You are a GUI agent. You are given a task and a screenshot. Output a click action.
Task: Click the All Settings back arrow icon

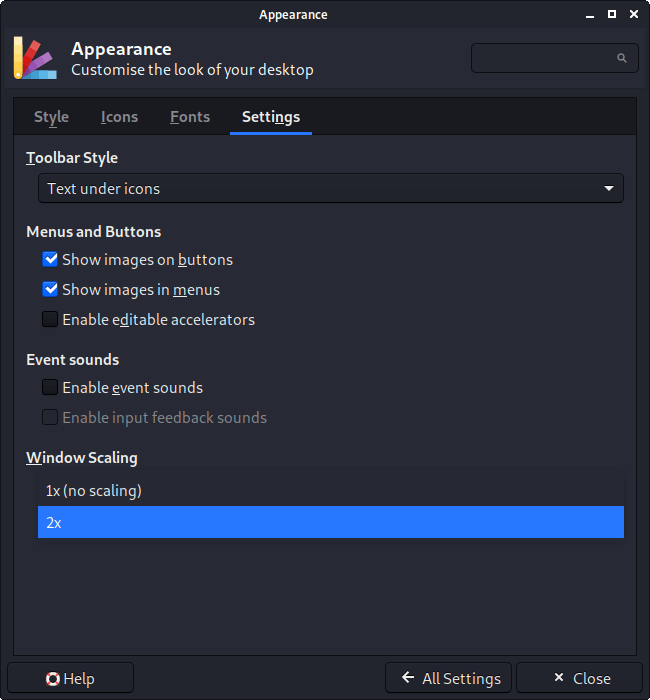coord(408,678)
